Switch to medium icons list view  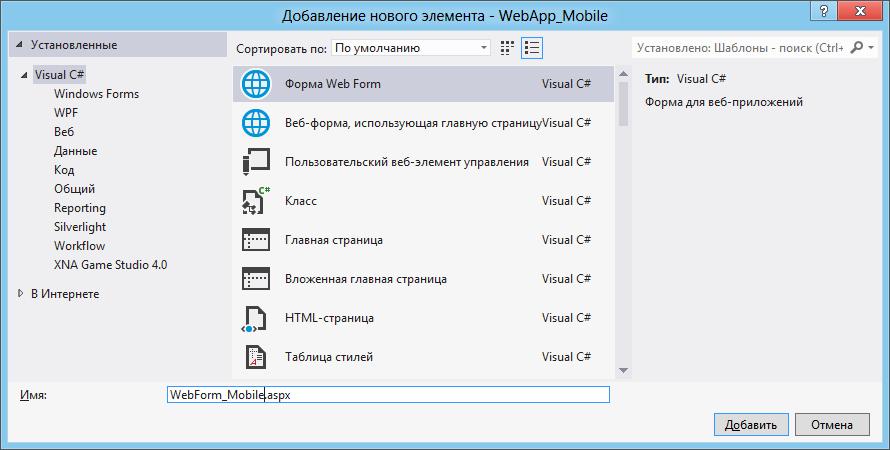[532, 47]
